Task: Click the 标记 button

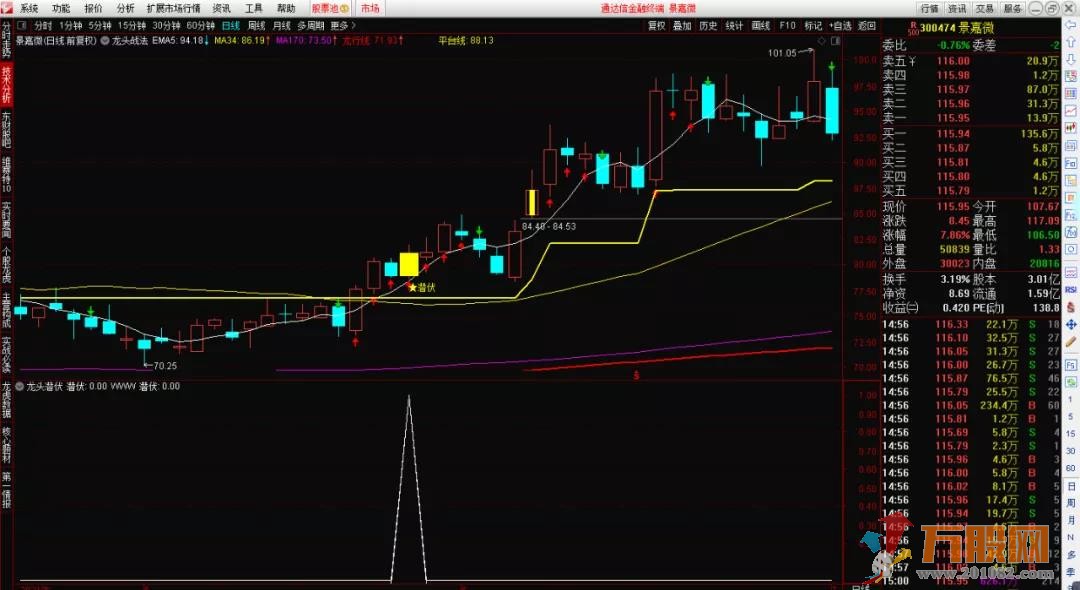Action: coord(813,25)
